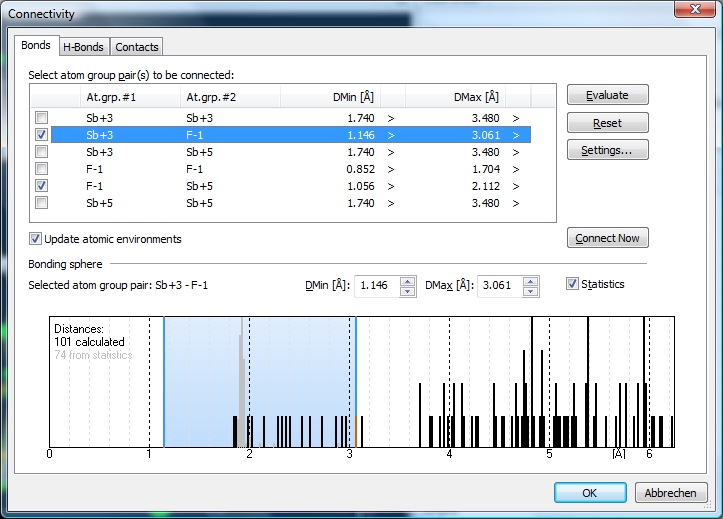Confirm with the OK button

pyautogui.click(x=589, y=493)
